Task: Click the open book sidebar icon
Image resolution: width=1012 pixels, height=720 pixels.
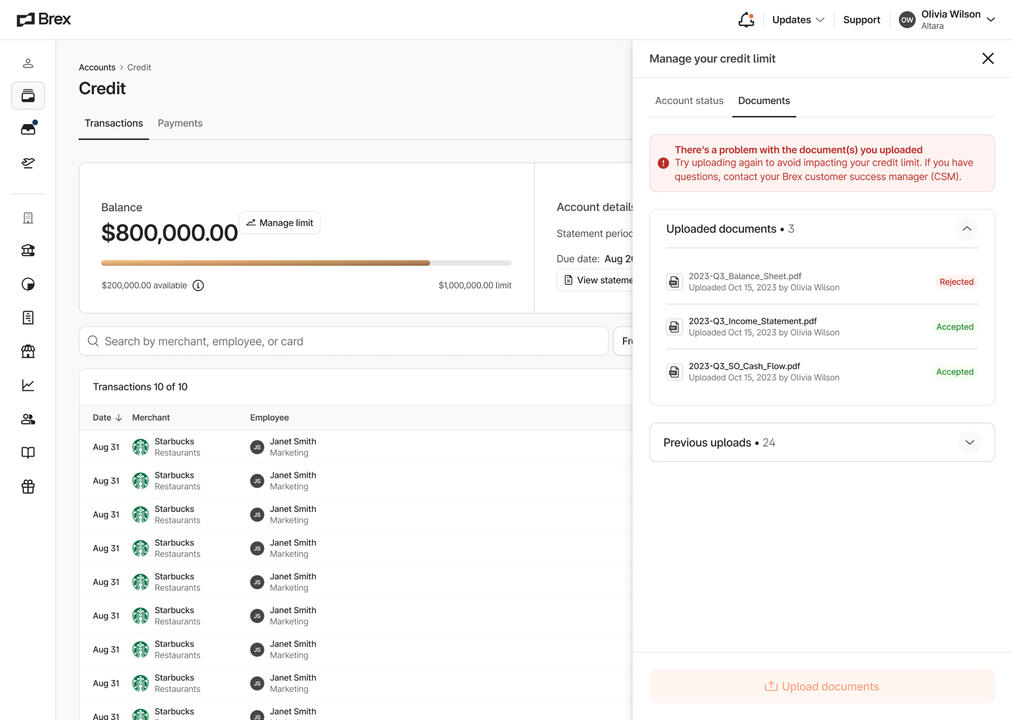Action: 28,453
